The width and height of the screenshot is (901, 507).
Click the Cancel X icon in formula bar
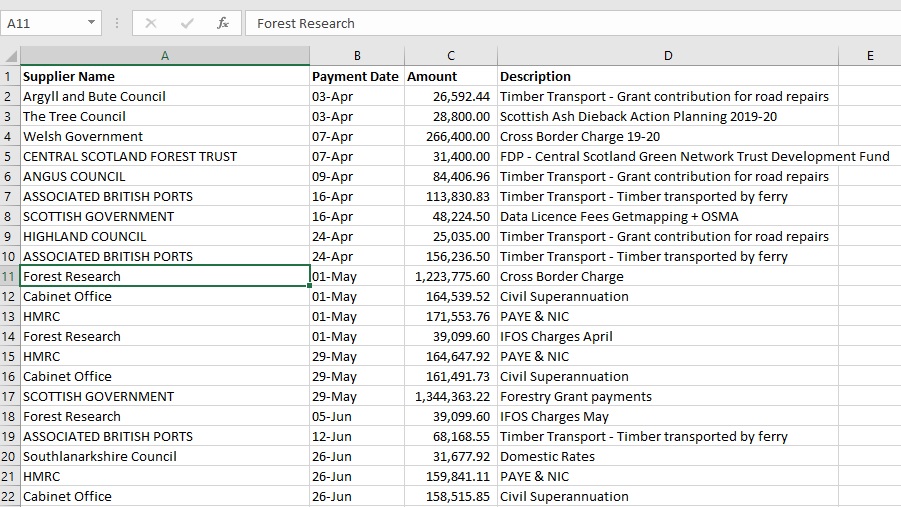click(x=151, y=23)
